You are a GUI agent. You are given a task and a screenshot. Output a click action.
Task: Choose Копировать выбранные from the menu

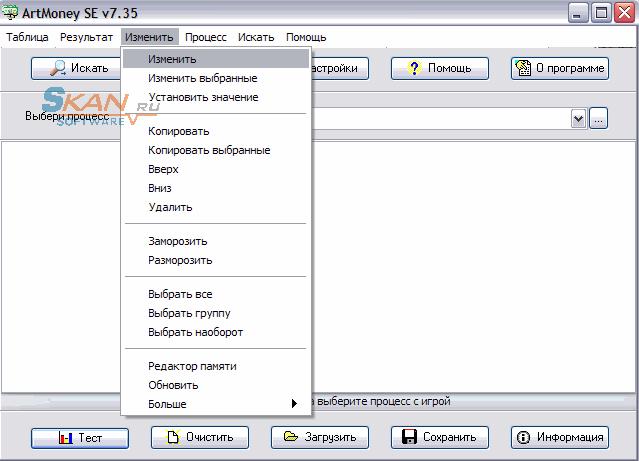[209, 150]
